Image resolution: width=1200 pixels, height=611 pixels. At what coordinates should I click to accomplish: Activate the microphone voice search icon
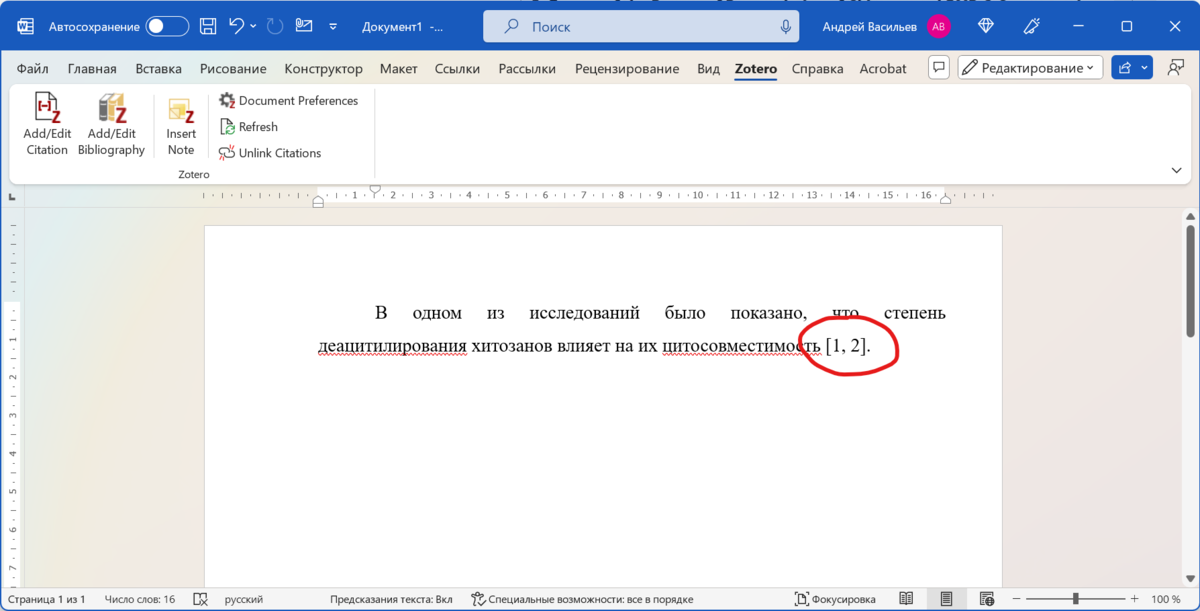[x=786, y=27]
